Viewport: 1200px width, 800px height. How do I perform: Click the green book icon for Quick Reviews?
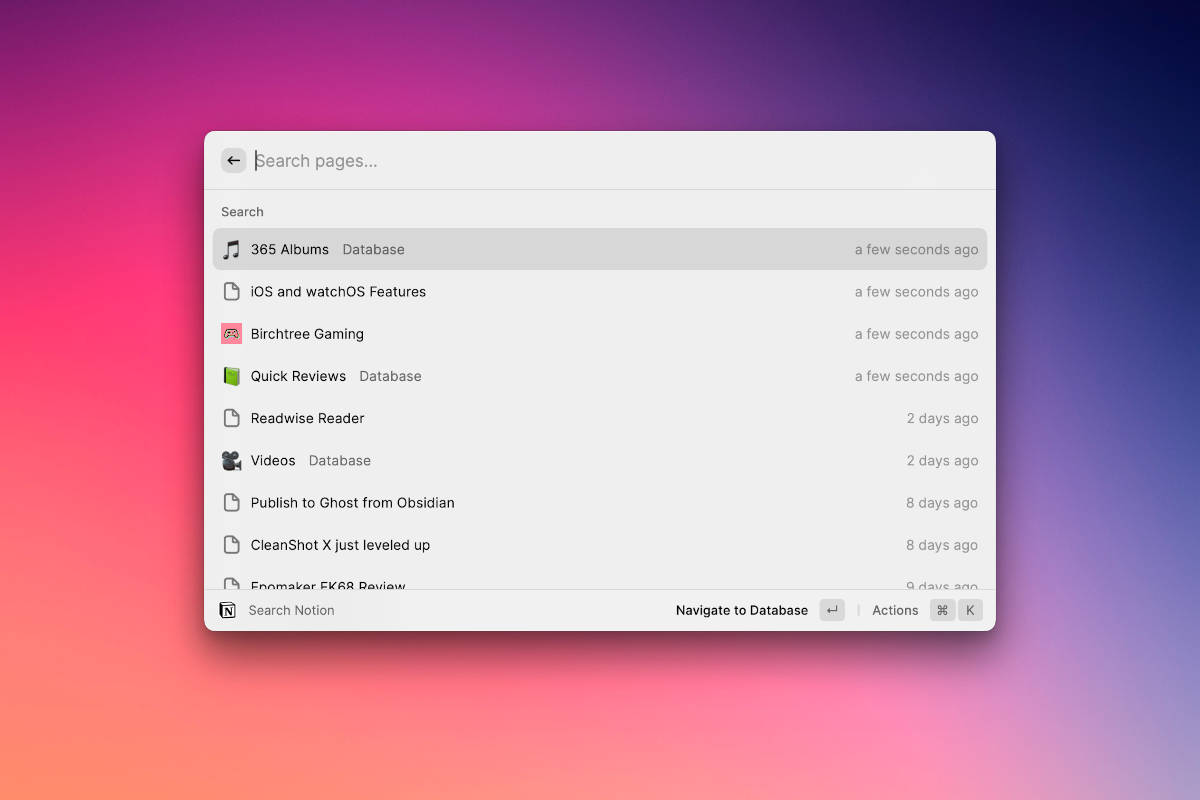(231, 376)
